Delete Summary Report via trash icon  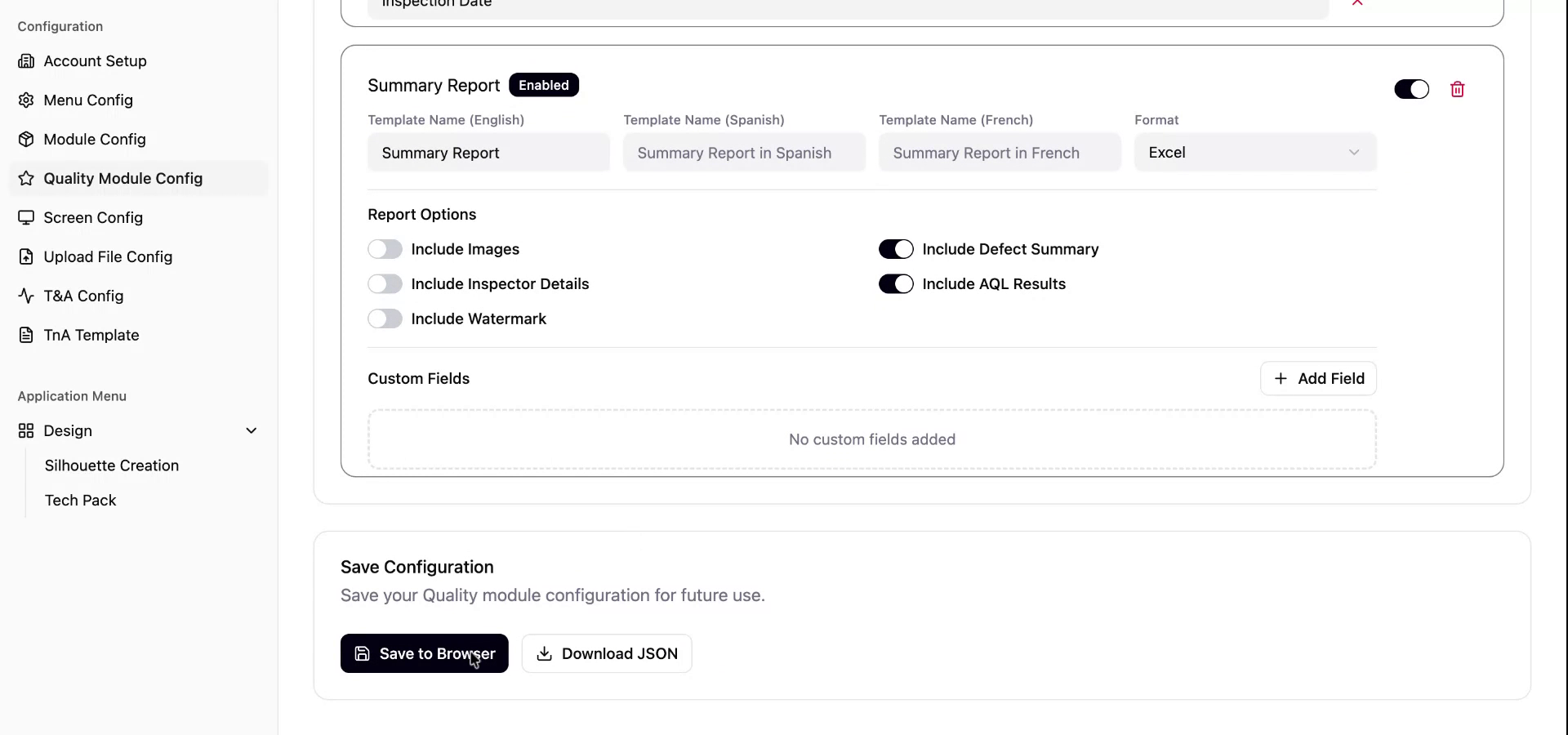1457,90
